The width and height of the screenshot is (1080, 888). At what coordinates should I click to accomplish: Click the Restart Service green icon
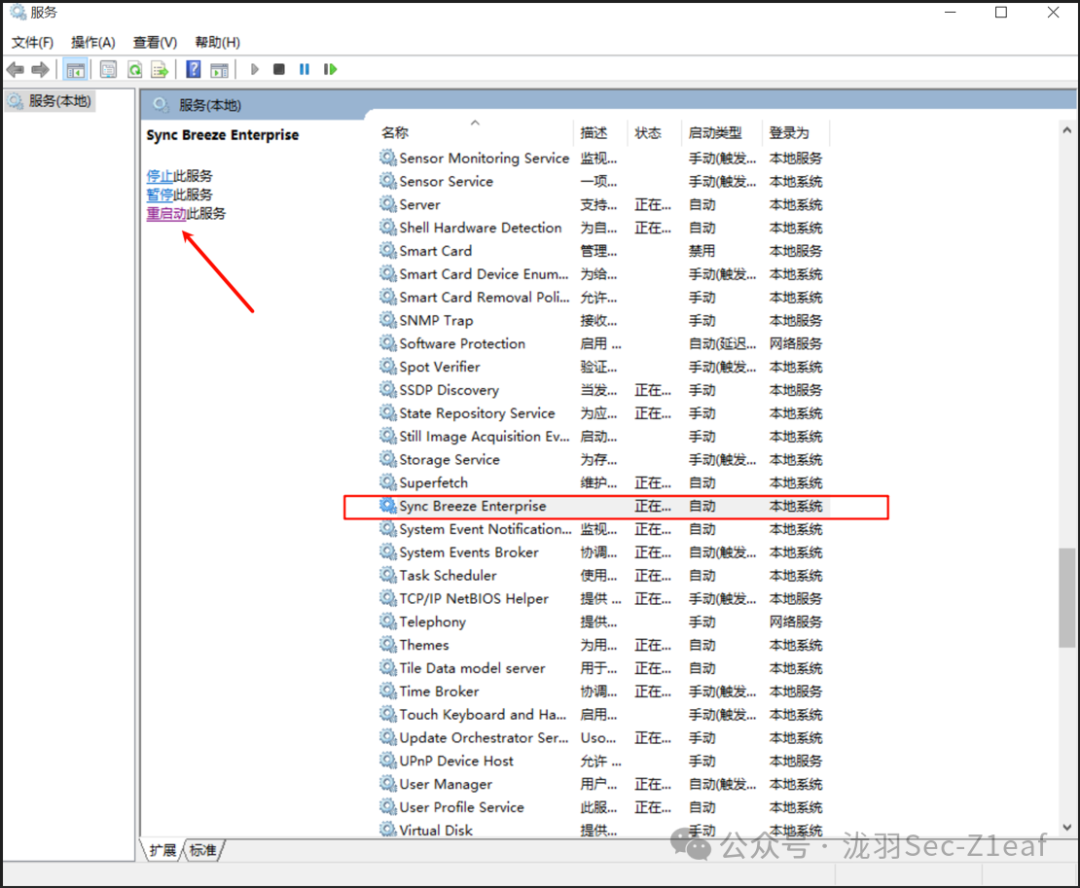coord(331,70)
